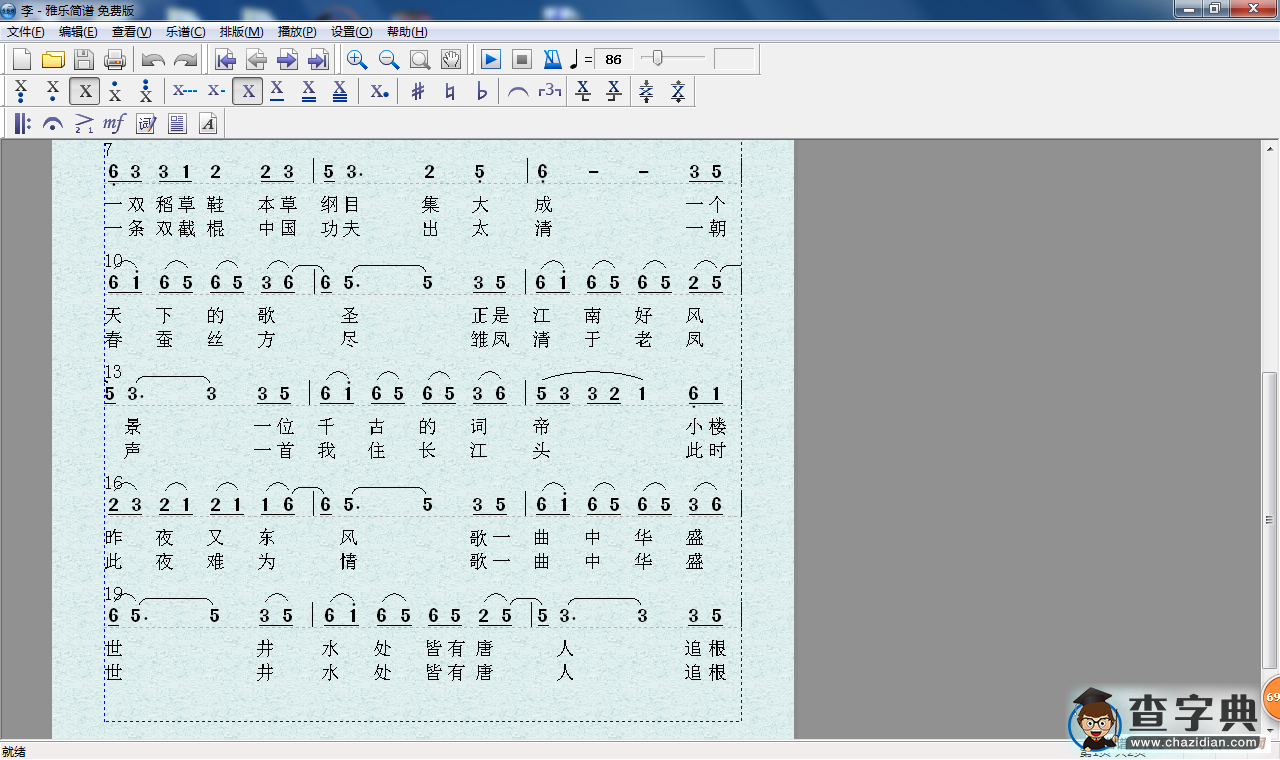This screenshot has width=1280, height=760.
Task: Insert mf dynamics marking
Action: click(x=115, y=124)
